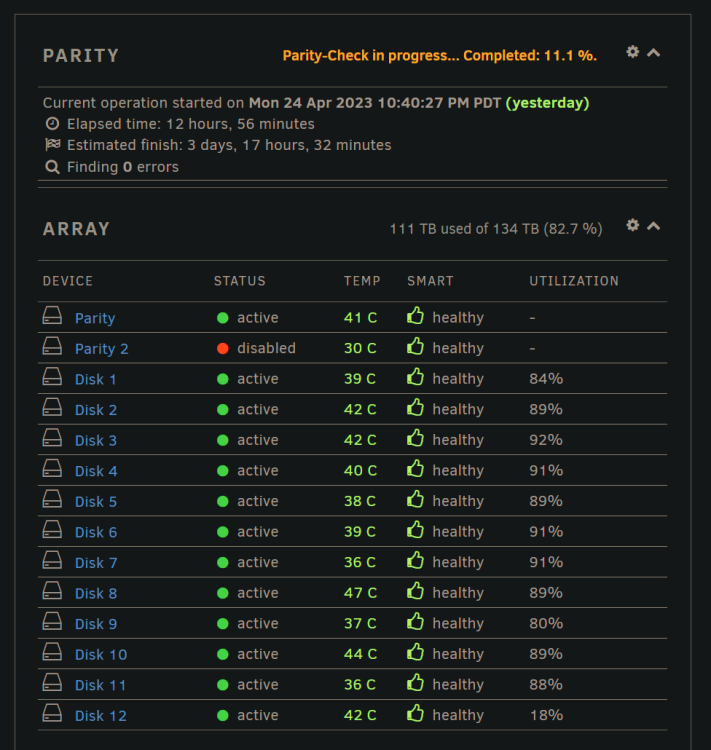Click the red disabled status dot for Parity 2
Image resolution: width=711 pixels, height=750 pixels.
(x=222, y=348)
